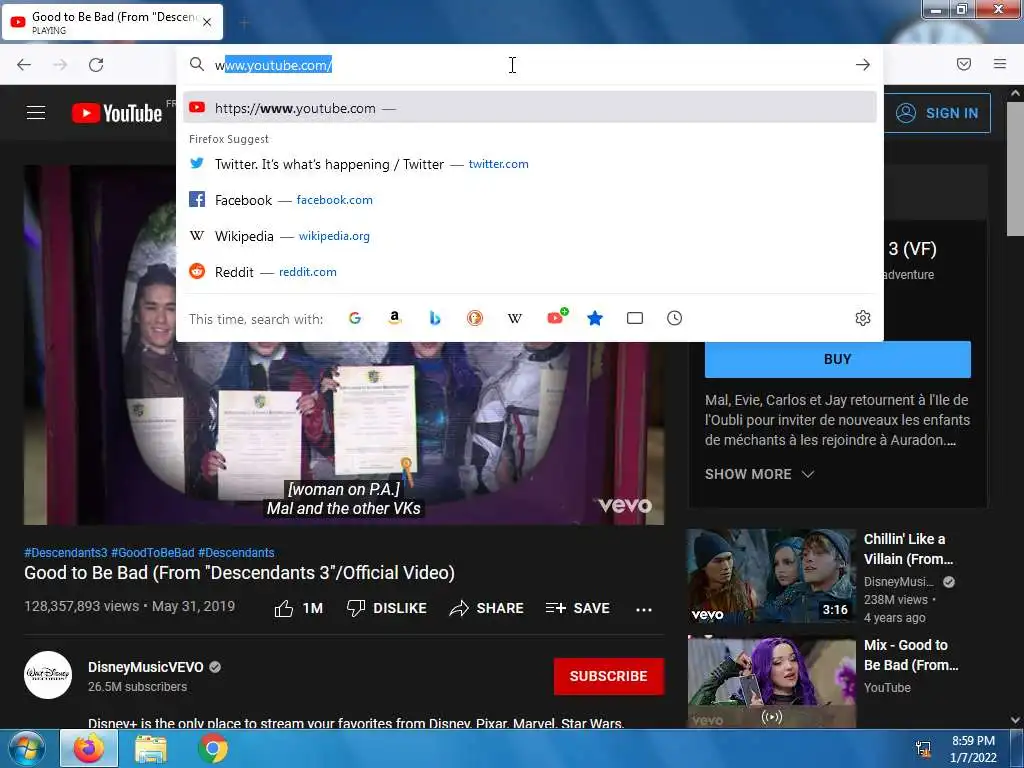The image size is (1024, 768).
Task: Open Mix - Good to Be Bad thumbnail
Action: click(x=771, y=682)
